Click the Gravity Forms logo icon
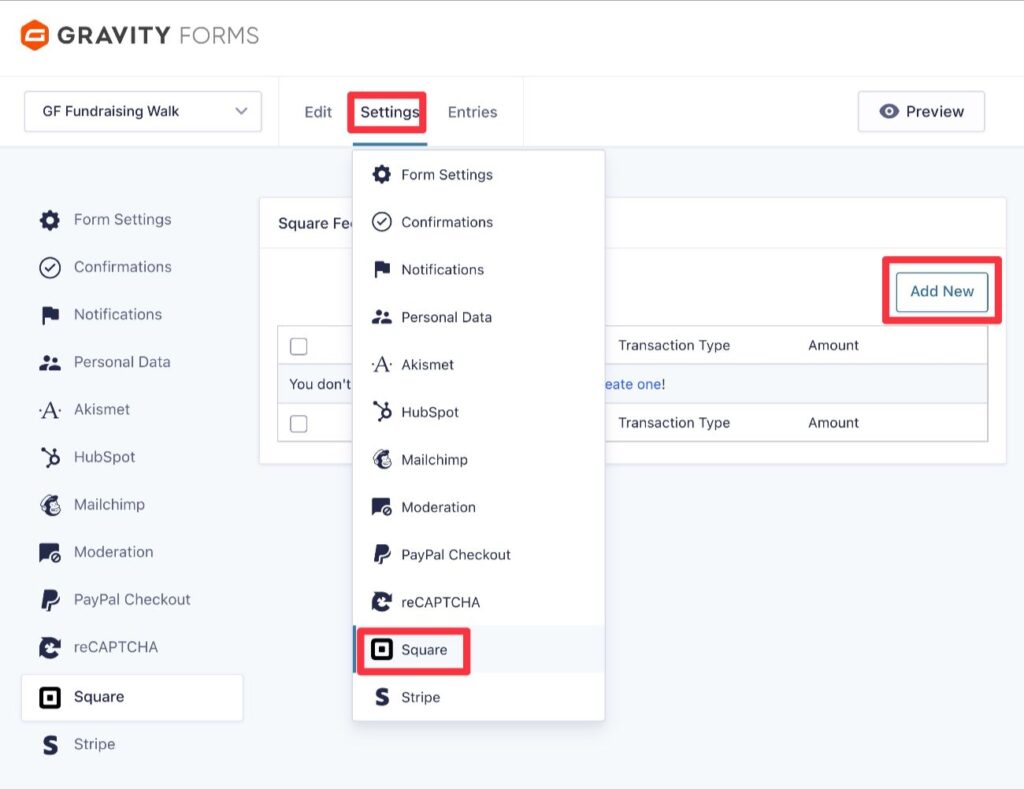 [35, 35]
